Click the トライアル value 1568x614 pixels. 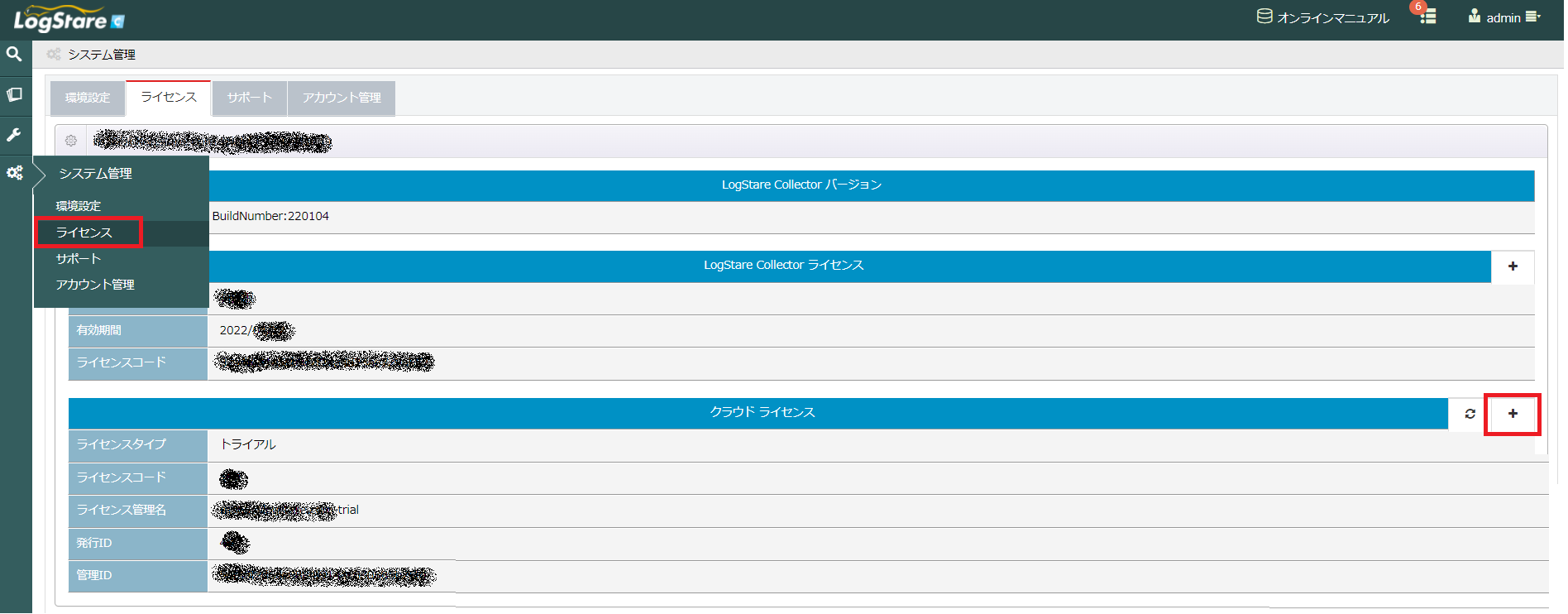point(247,444)
